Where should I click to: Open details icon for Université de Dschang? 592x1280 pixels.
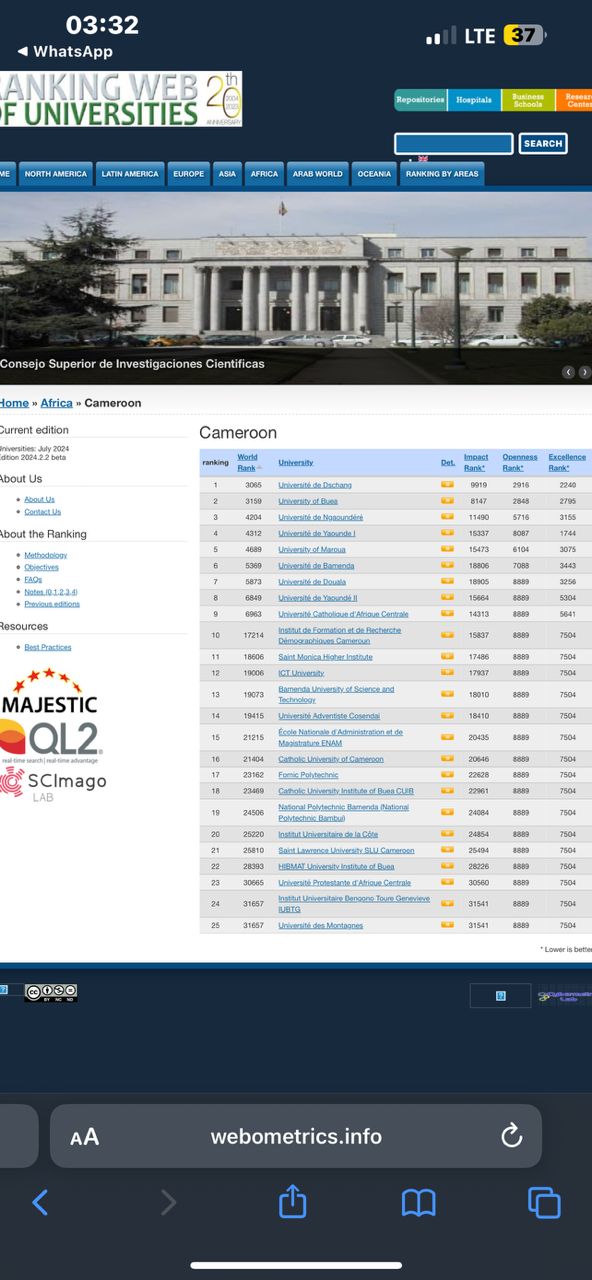(447, 485)
